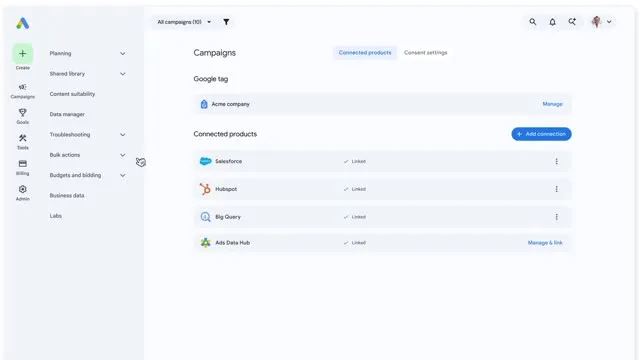Screen dimensions: 640x360
Task: Expand the account menu chevron
Action: pos(609,22)
